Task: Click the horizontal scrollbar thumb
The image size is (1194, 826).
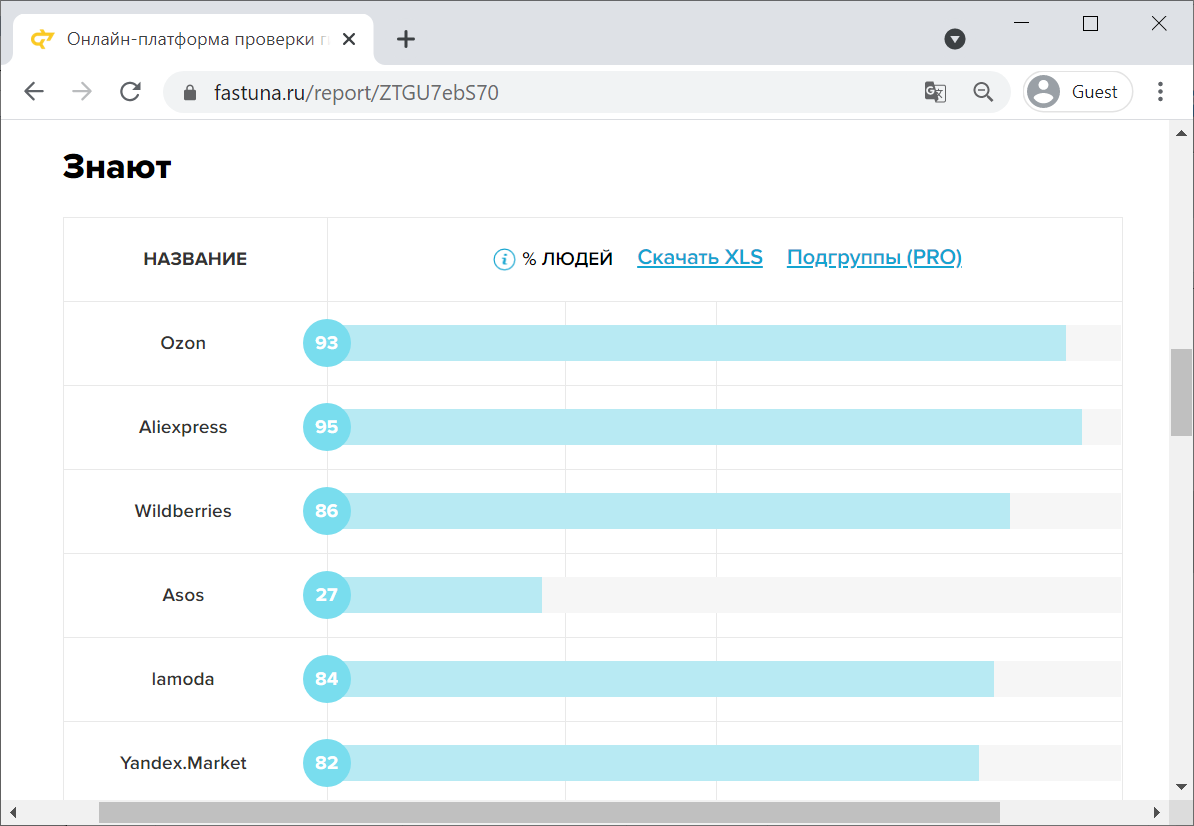Action: pos(549,812)
